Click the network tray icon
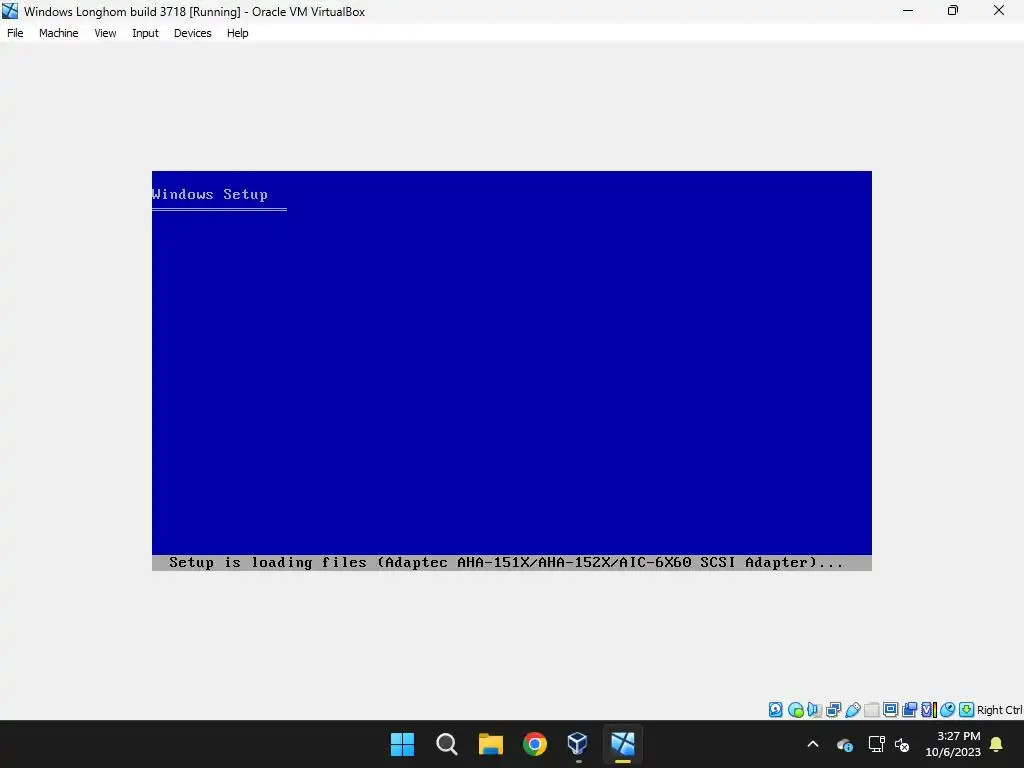1024x768 pixels. (876, 744)
